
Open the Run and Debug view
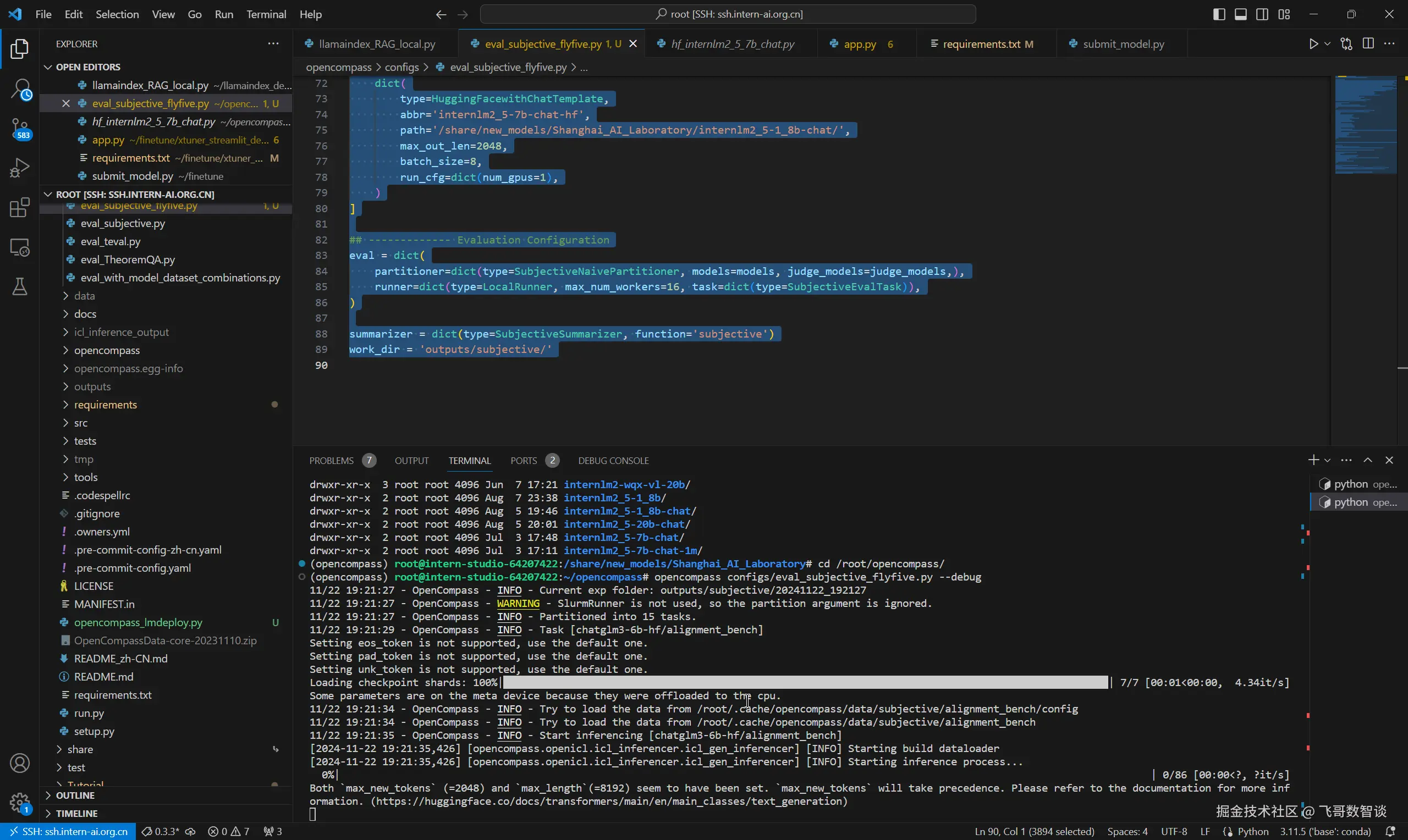click(x=20, y=168)
